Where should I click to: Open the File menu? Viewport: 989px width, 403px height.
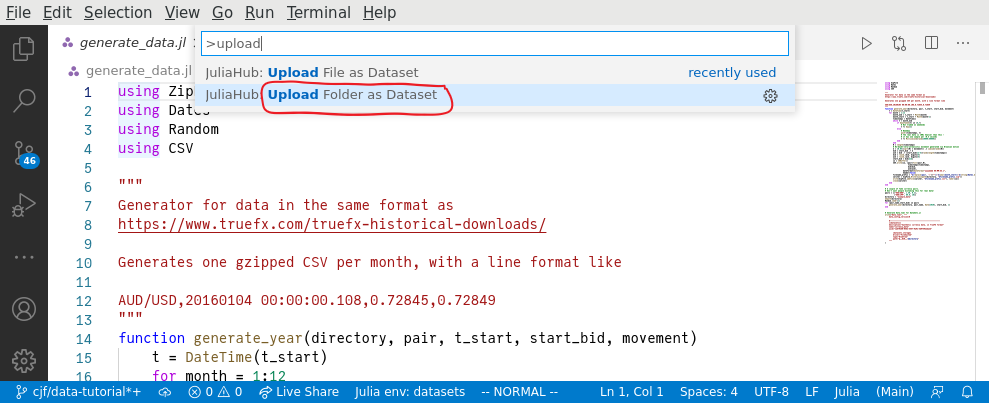(x=18, y=13)
